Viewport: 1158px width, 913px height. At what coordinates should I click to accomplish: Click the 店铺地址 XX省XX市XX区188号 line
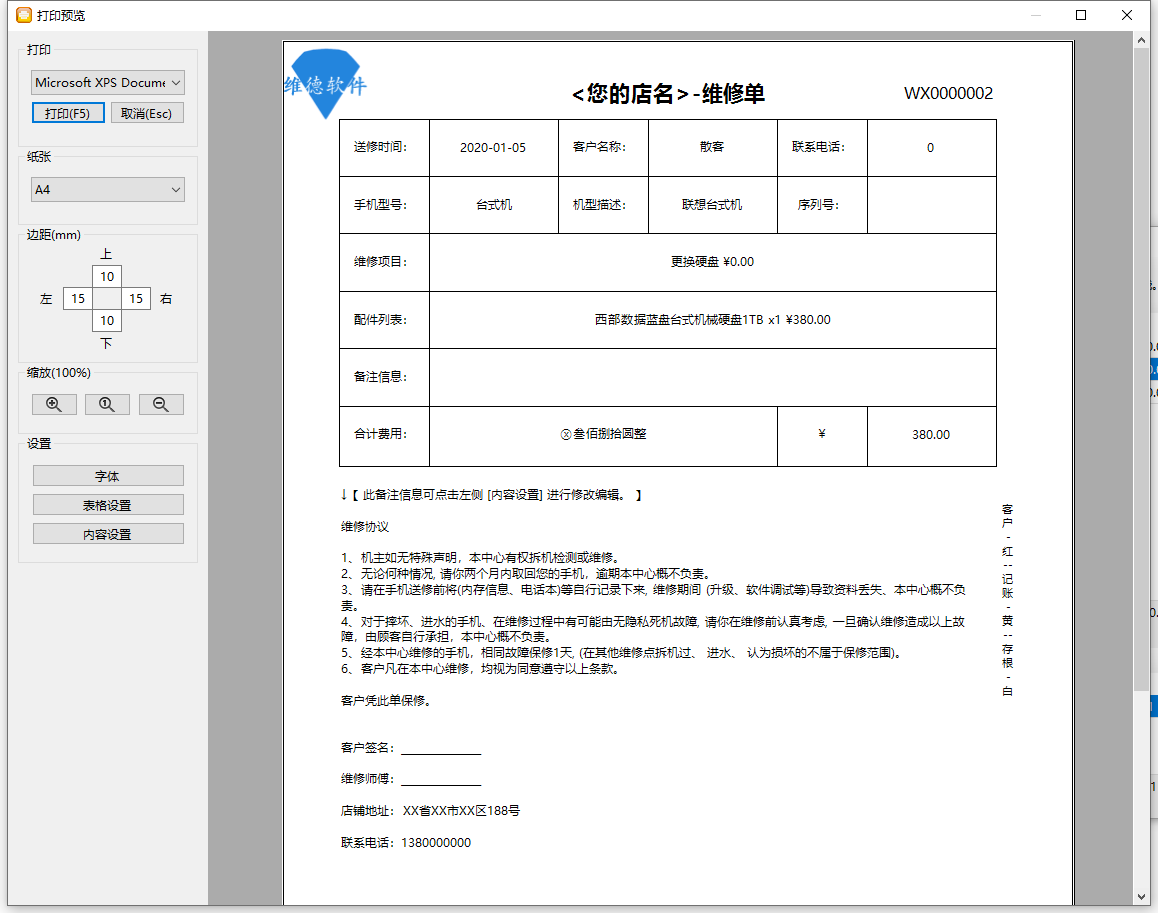pyautogui.click(x=430, y=811)
